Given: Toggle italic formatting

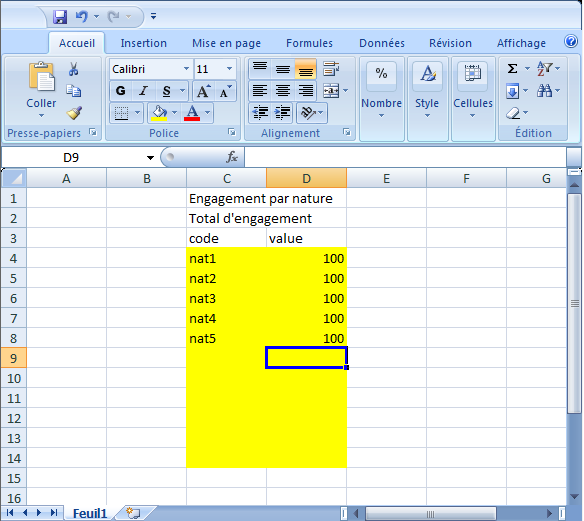Looking at the screenshot, I should pyautogui.click(x=143, y=91).
